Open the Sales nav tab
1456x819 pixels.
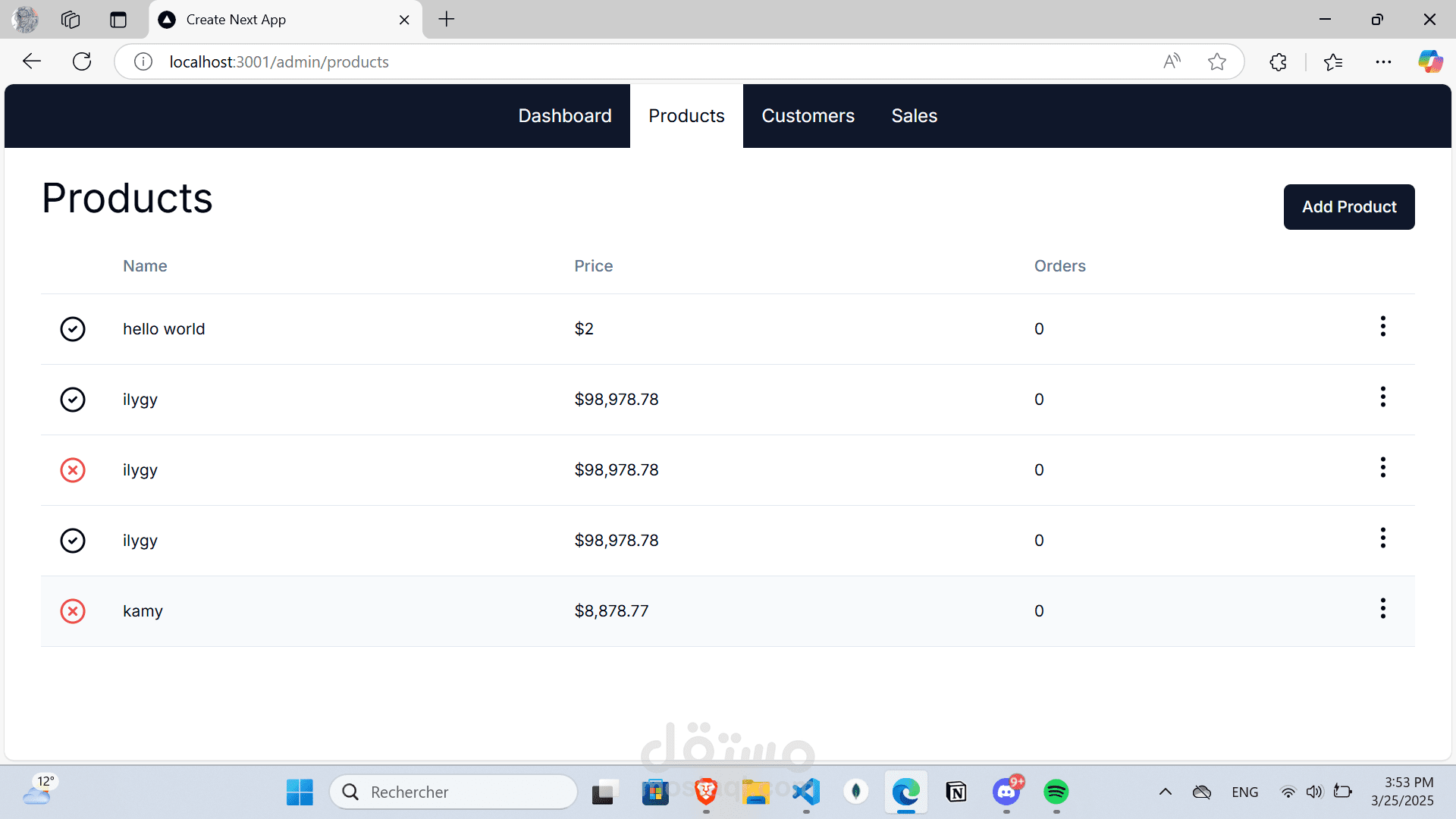point(914,116)
